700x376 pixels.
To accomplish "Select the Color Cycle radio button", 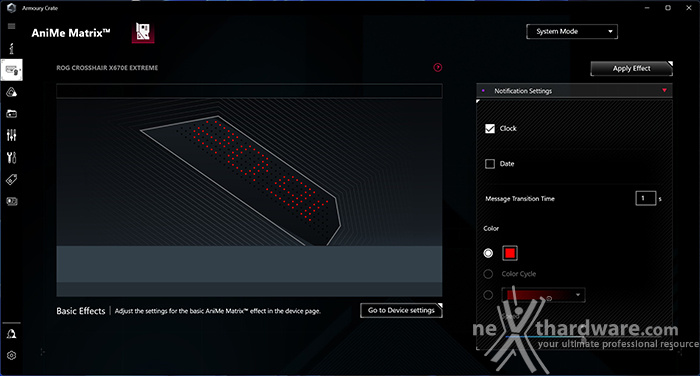I will (488, 274).
